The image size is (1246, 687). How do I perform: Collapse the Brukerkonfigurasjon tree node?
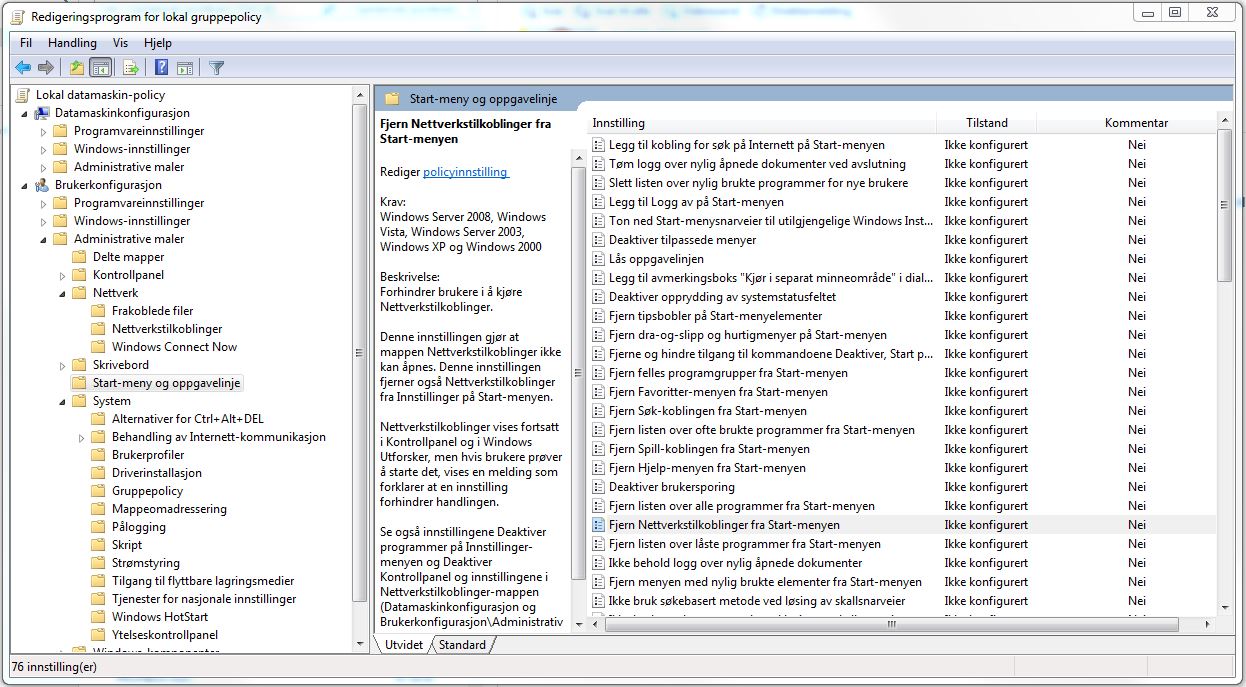24,185
